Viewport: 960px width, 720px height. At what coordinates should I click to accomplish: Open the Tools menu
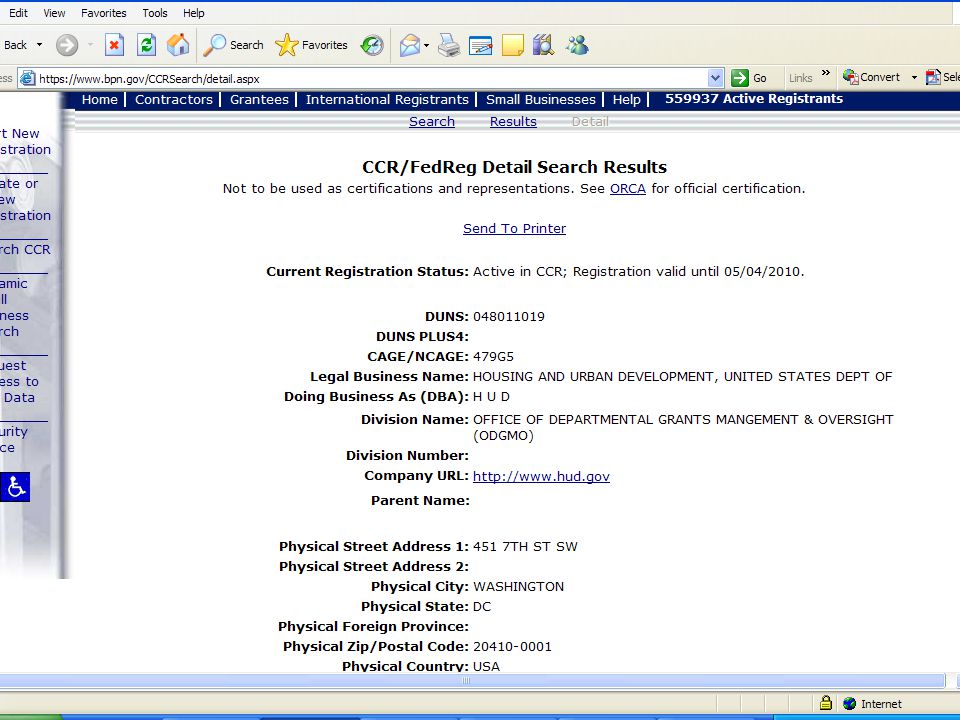(x=155, y=13)
